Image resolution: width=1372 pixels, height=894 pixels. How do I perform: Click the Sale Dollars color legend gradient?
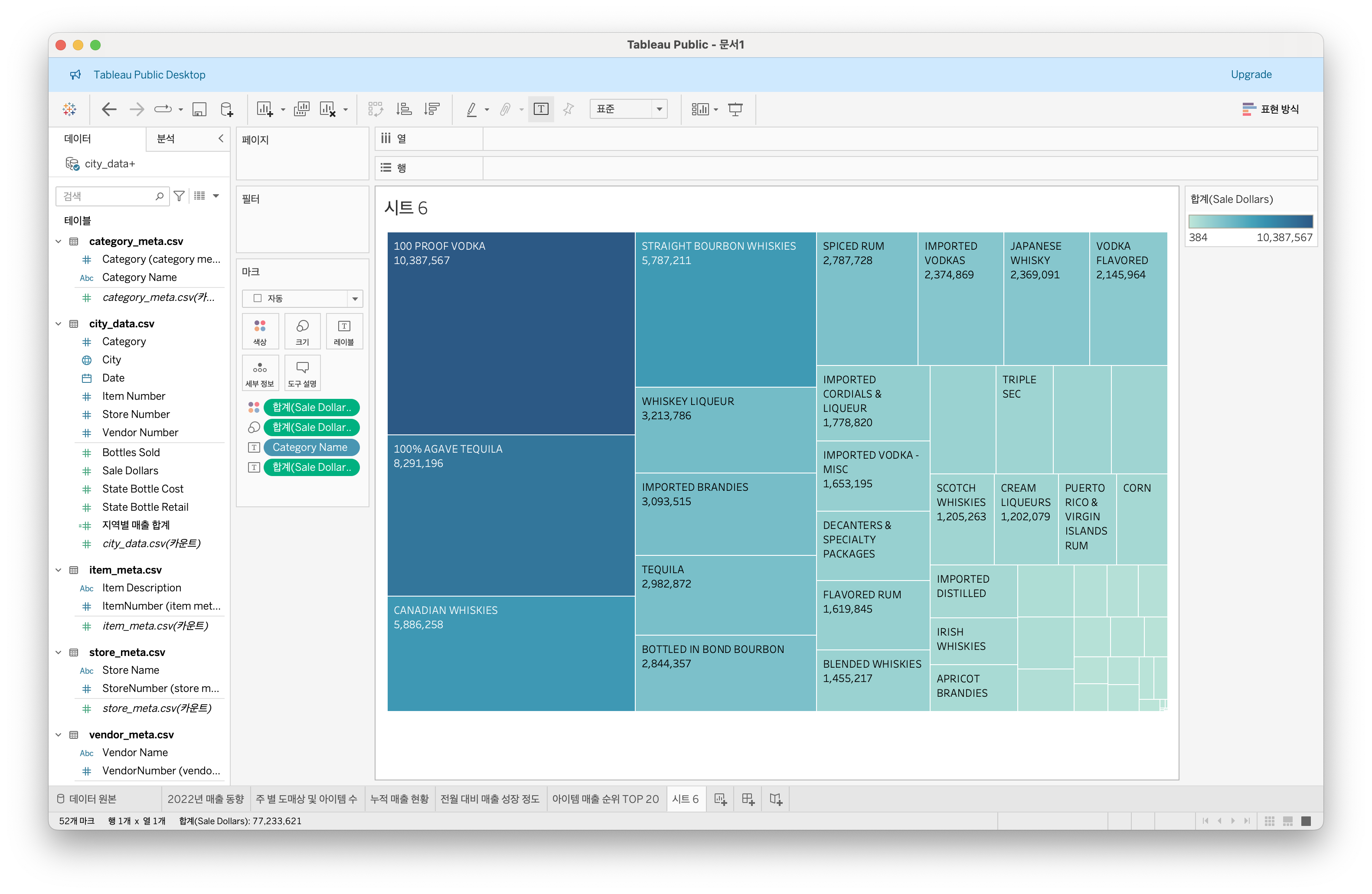coord(1250,222)
